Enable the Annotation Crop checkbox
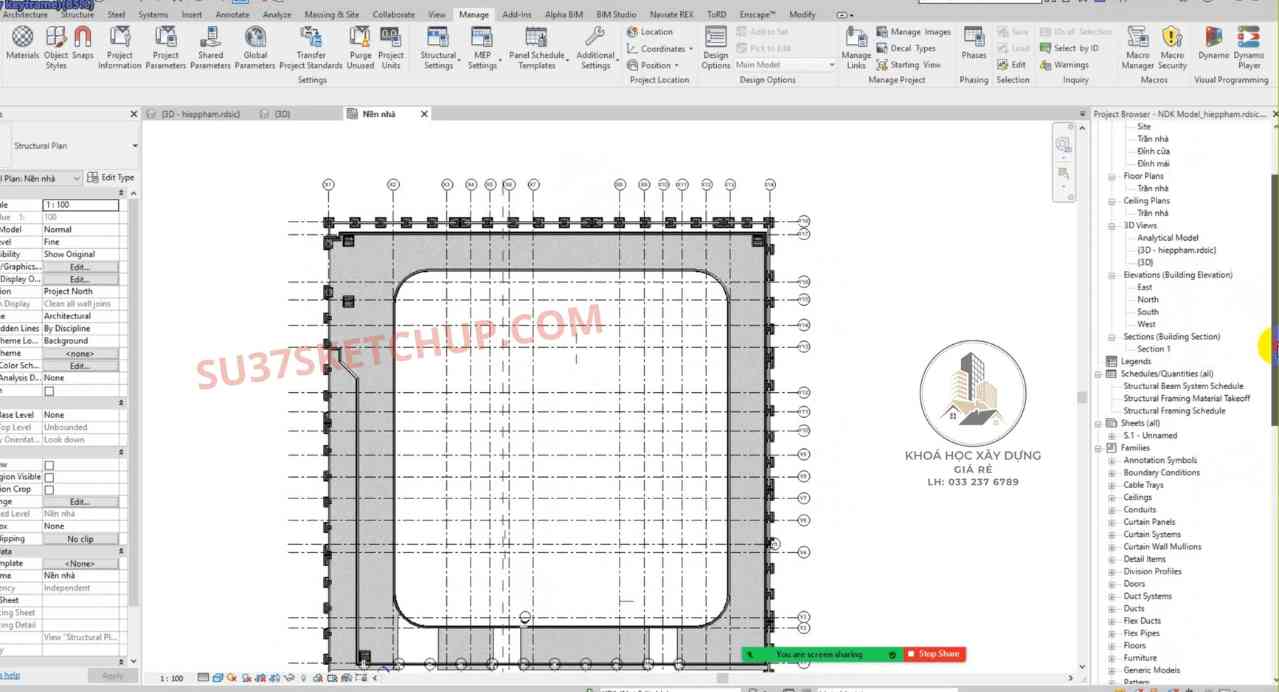This screenshot has width=1279, height=692. (x=49, y=490)
